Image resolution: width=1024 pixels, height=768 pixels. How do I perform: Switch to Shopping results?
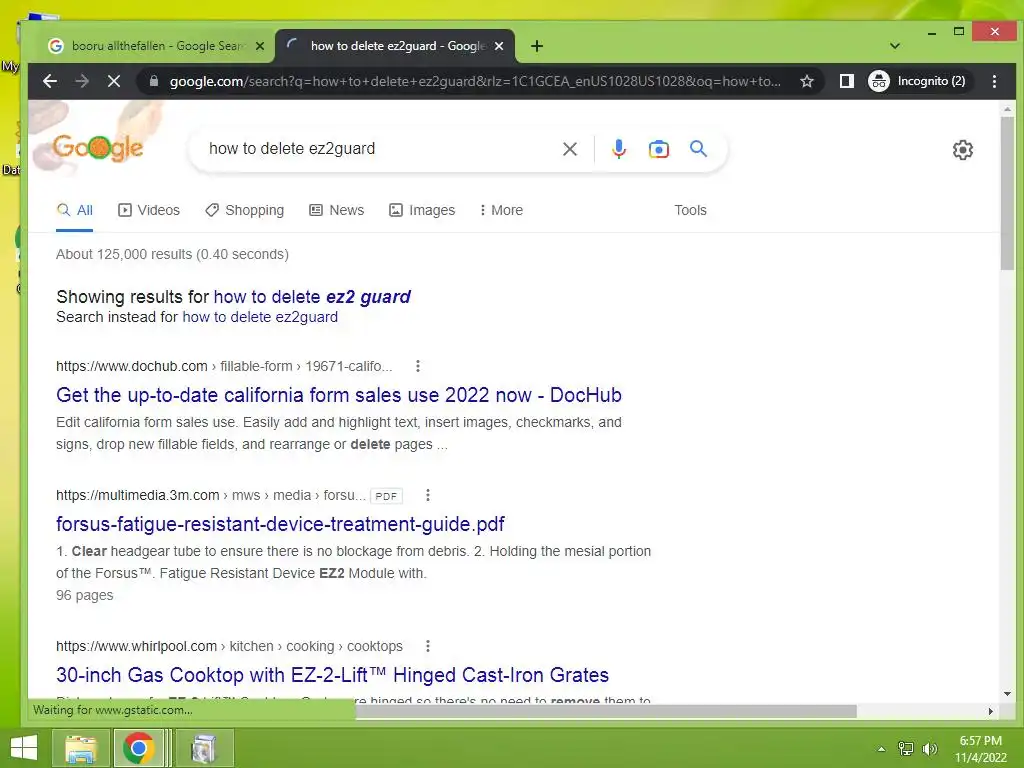(244, 210)
